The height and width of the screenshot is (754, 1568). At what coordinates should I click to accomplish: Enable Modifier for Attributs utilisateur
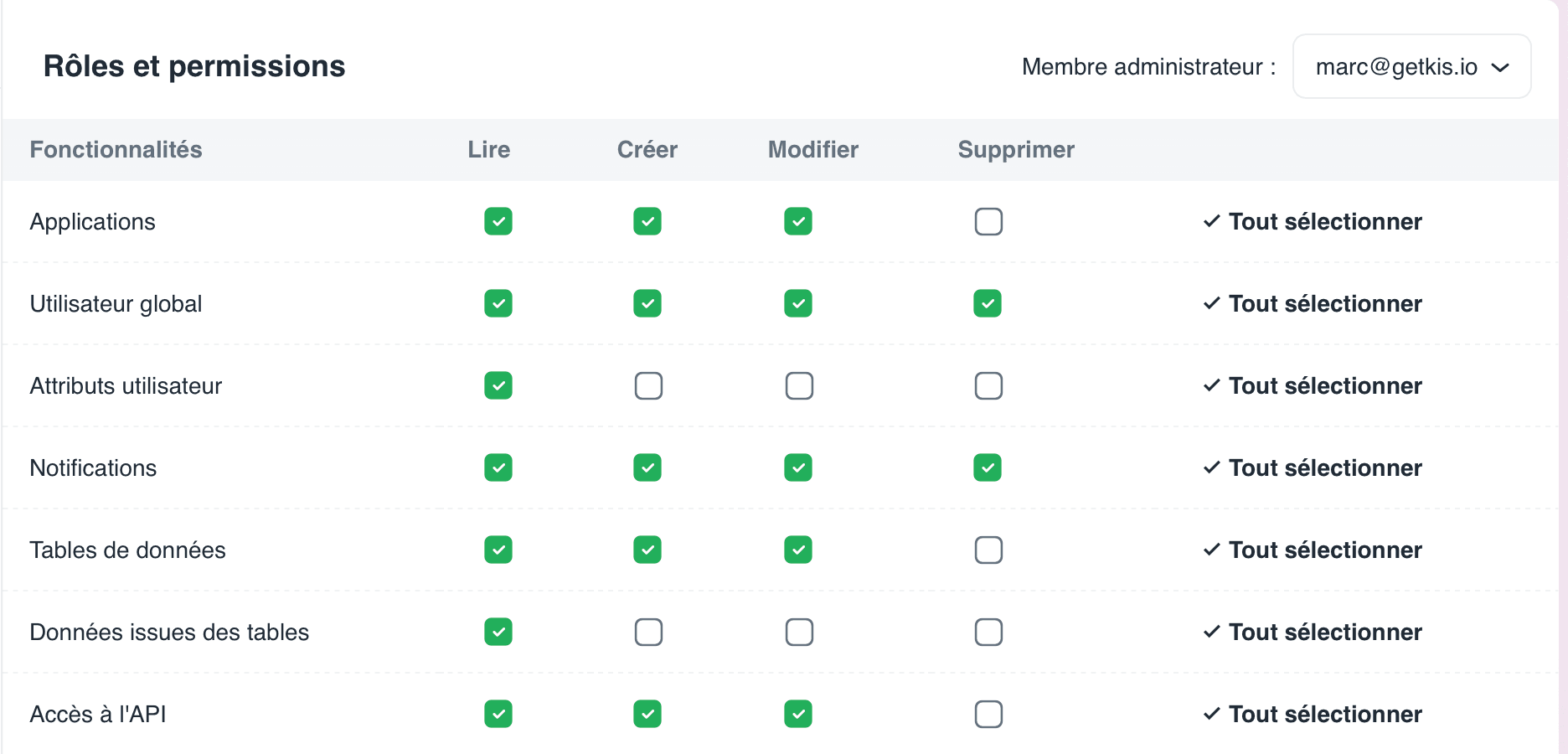799,385
